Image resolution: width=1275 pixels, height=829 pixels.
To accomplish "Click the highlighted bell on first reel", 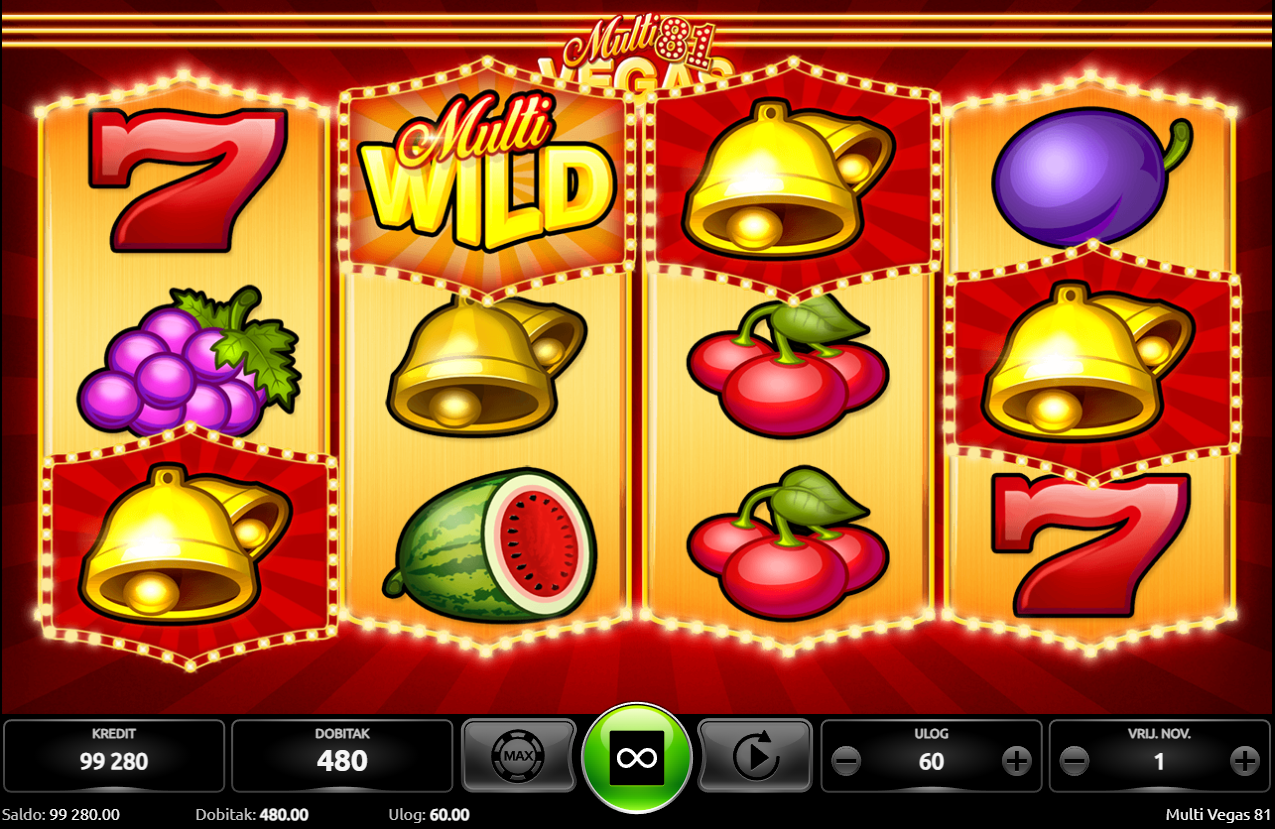I will 186,543.
